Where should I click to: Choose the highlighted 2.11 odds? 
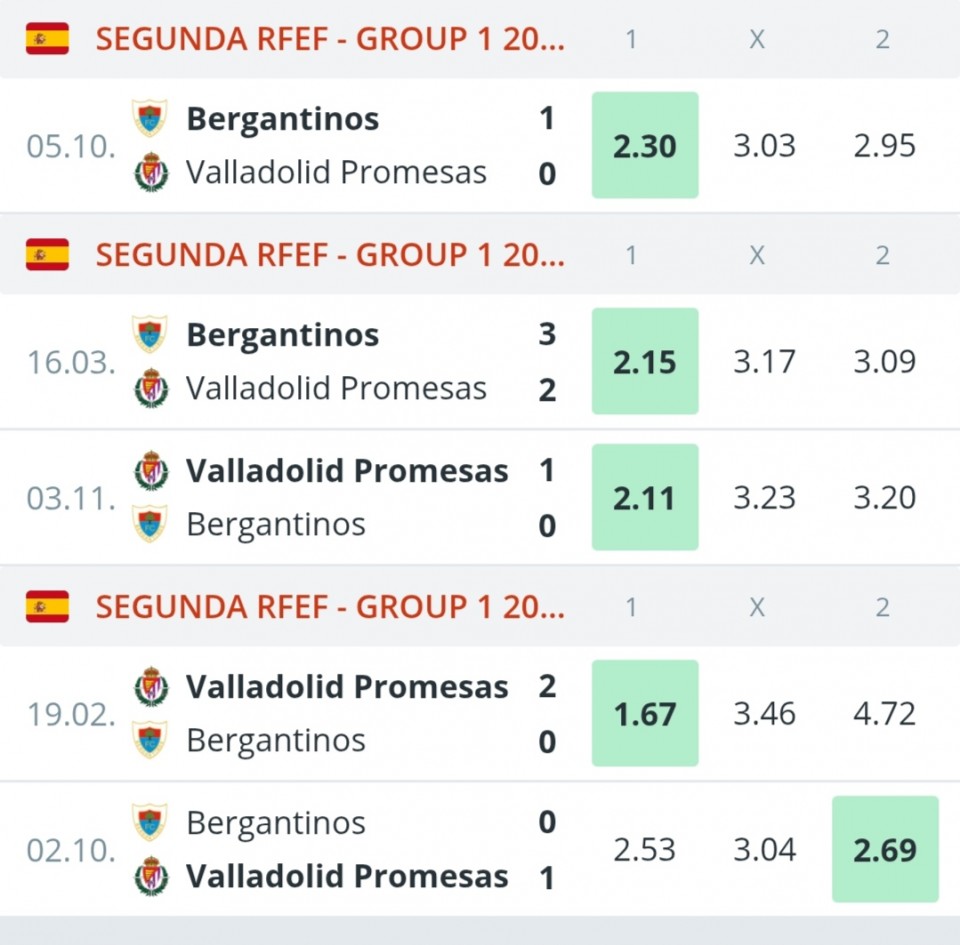[x=645, y=498]
